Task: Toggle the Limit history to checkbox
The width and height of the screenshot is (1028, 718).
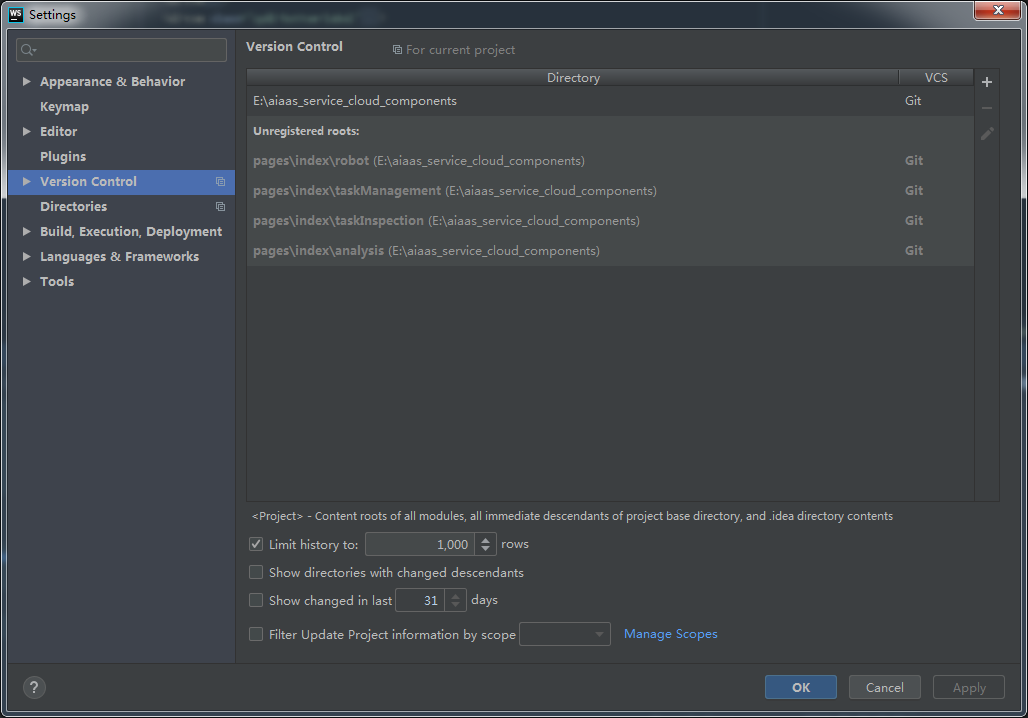Action: 256,544
